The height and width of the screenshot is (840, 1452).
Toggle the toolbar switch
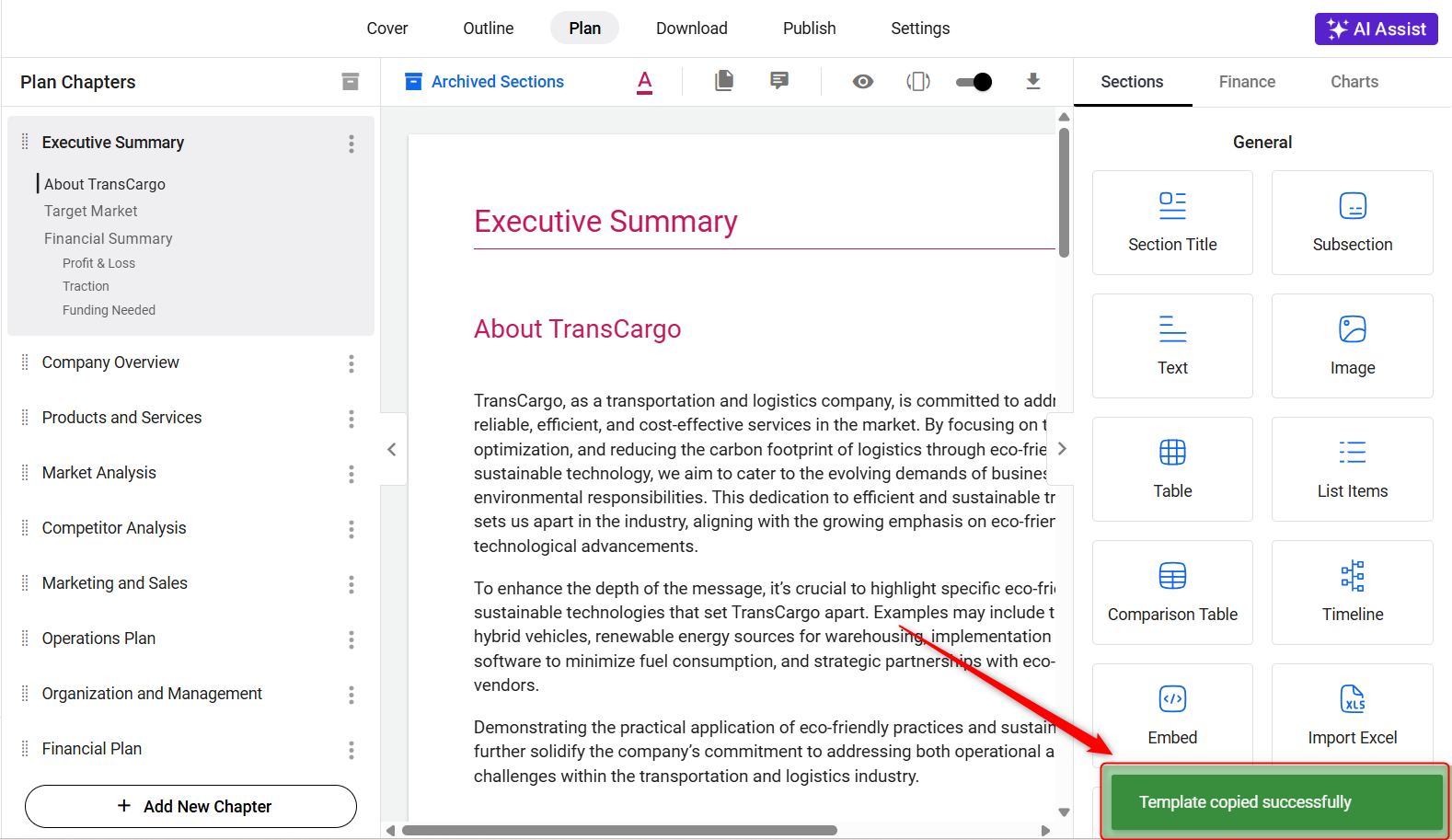pos(974,82)
